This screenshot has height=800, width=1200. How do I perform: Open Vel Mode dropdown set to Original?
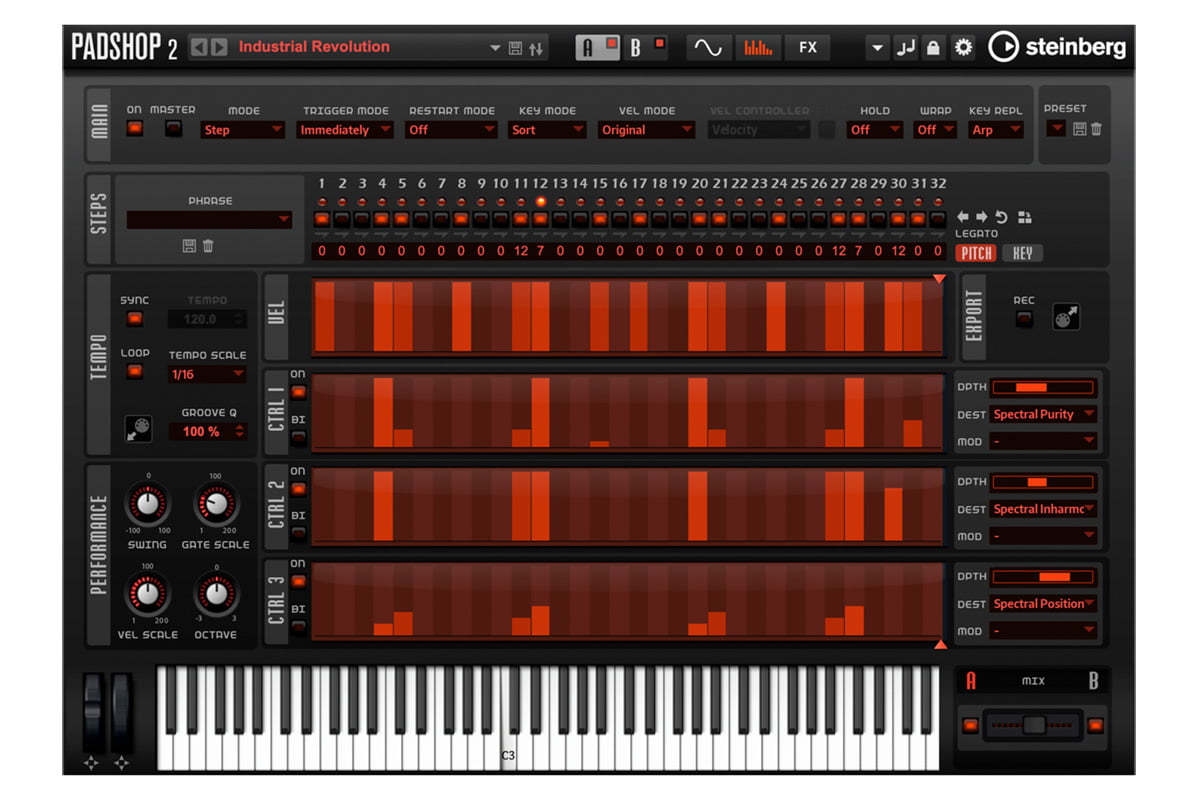point(647,130)
